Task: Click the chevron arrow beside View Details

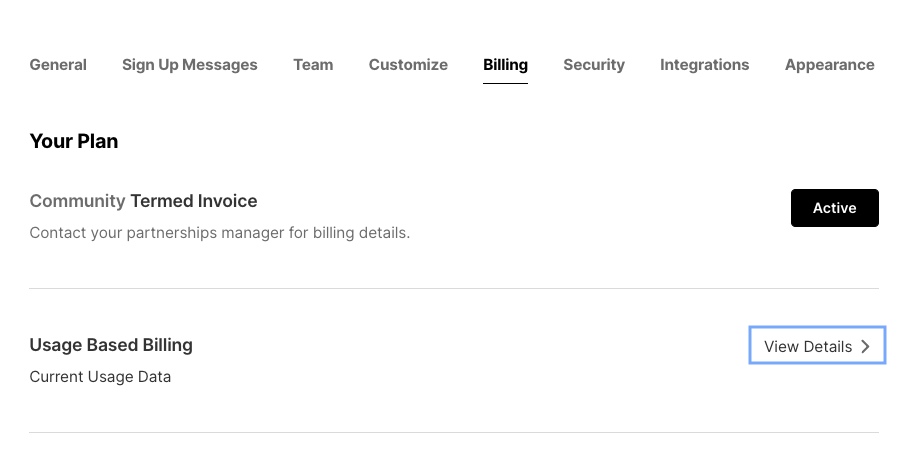Action: point(865,346)
